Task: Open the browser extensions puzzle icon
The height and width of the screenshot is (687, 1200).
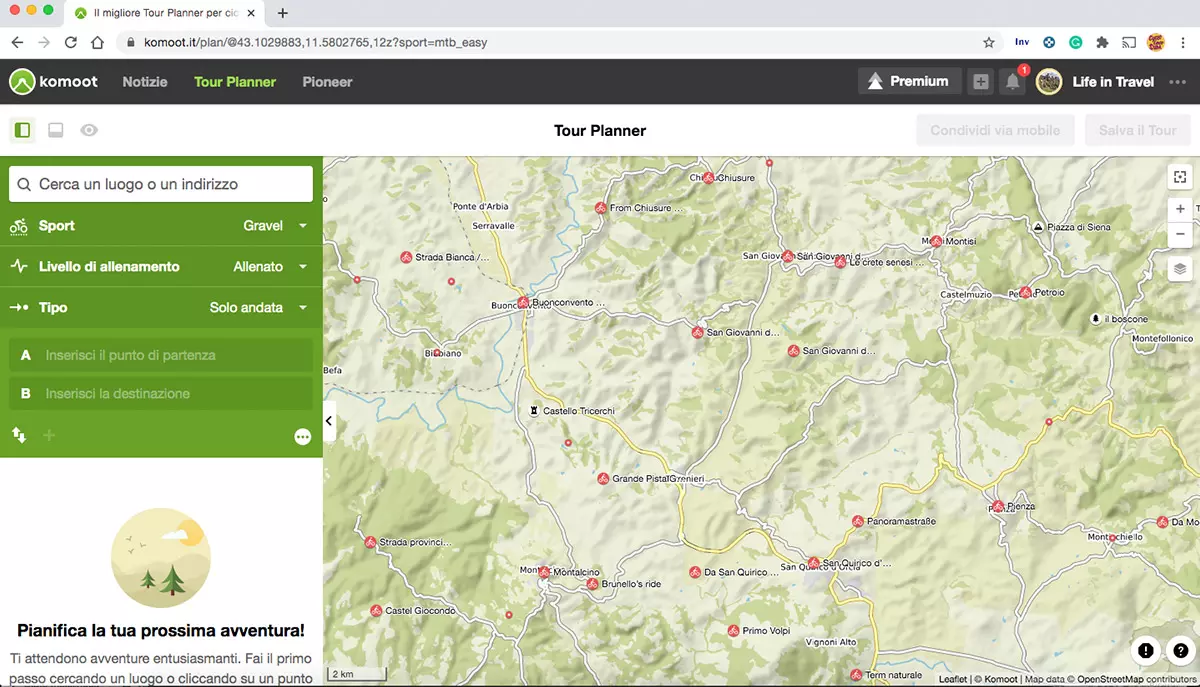Action: pyautogui.click(x=1102, y=42)
